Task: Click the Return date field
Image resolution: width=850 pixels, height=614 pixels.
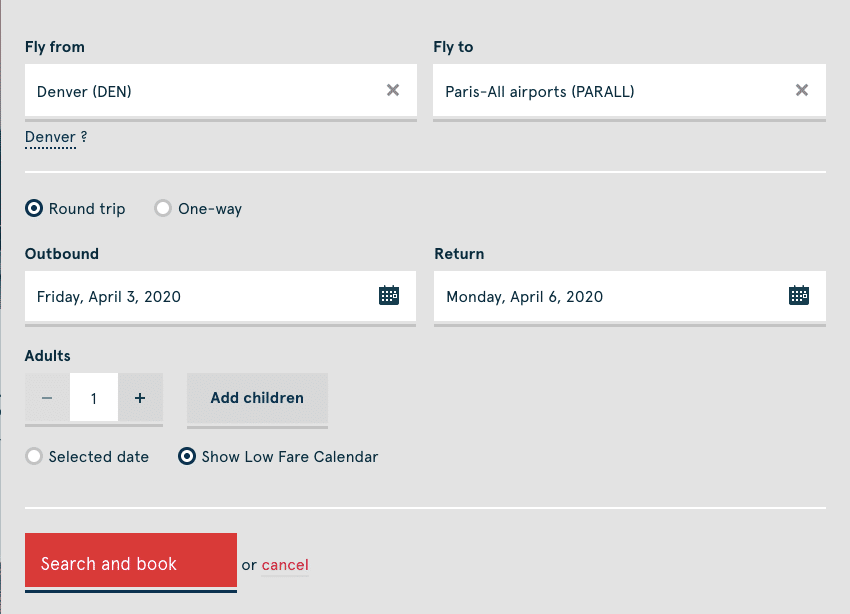Action: (600, 296)
